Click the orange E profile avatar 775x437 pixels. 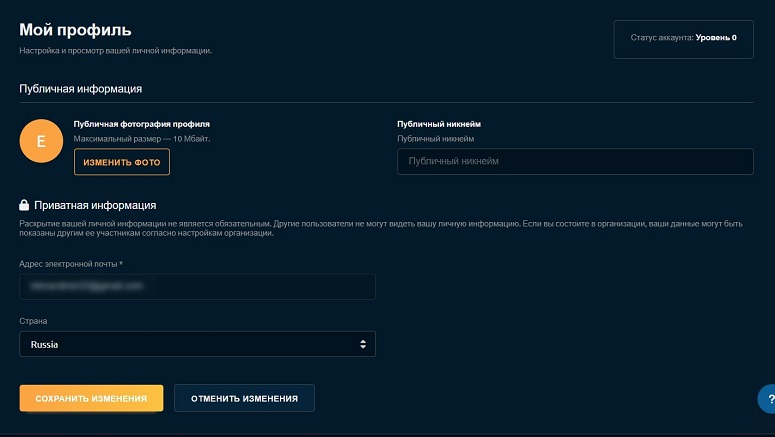click(41, 141)
